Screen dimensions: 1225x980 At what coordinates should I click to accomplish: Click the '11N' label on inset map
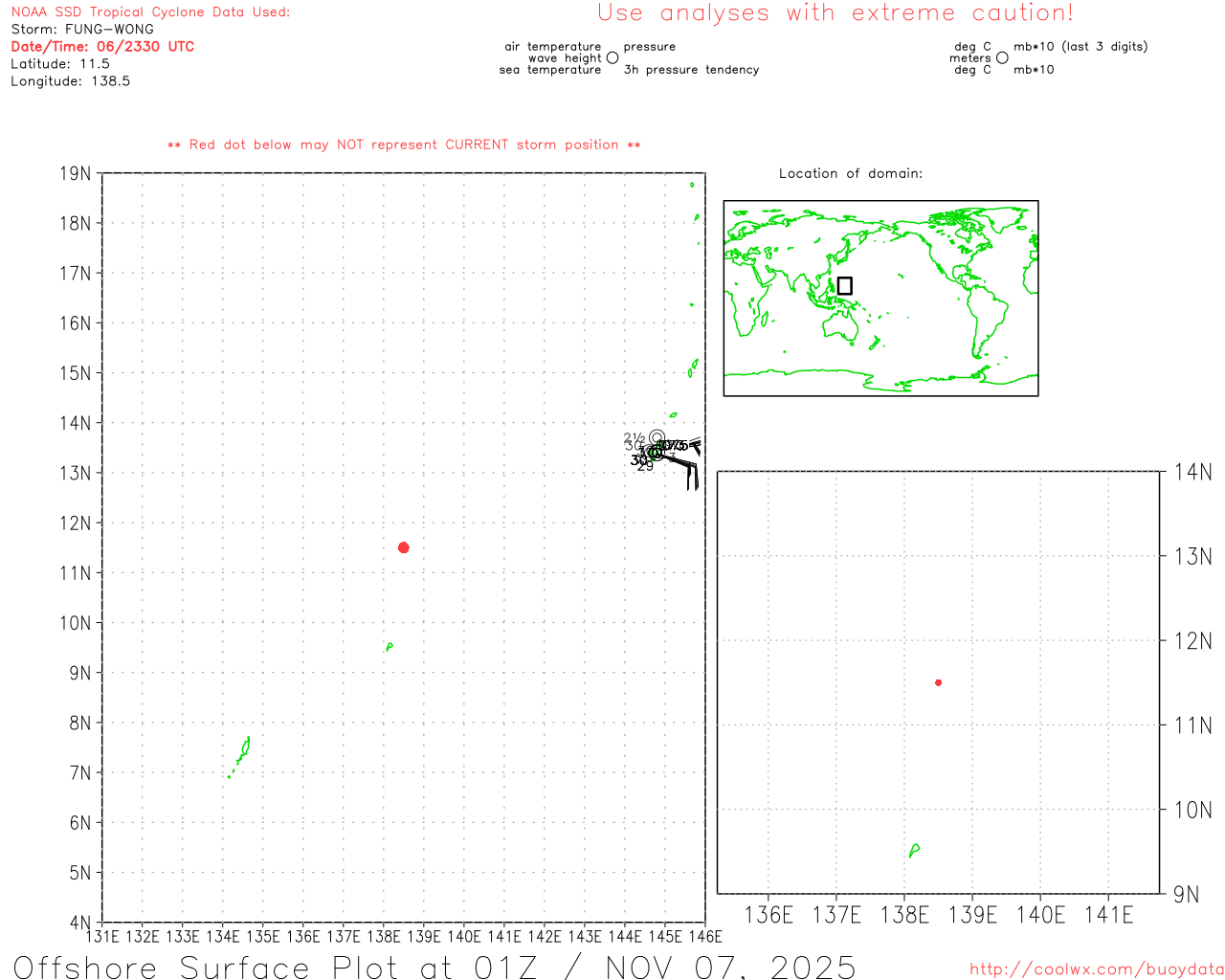point(1192,725)
